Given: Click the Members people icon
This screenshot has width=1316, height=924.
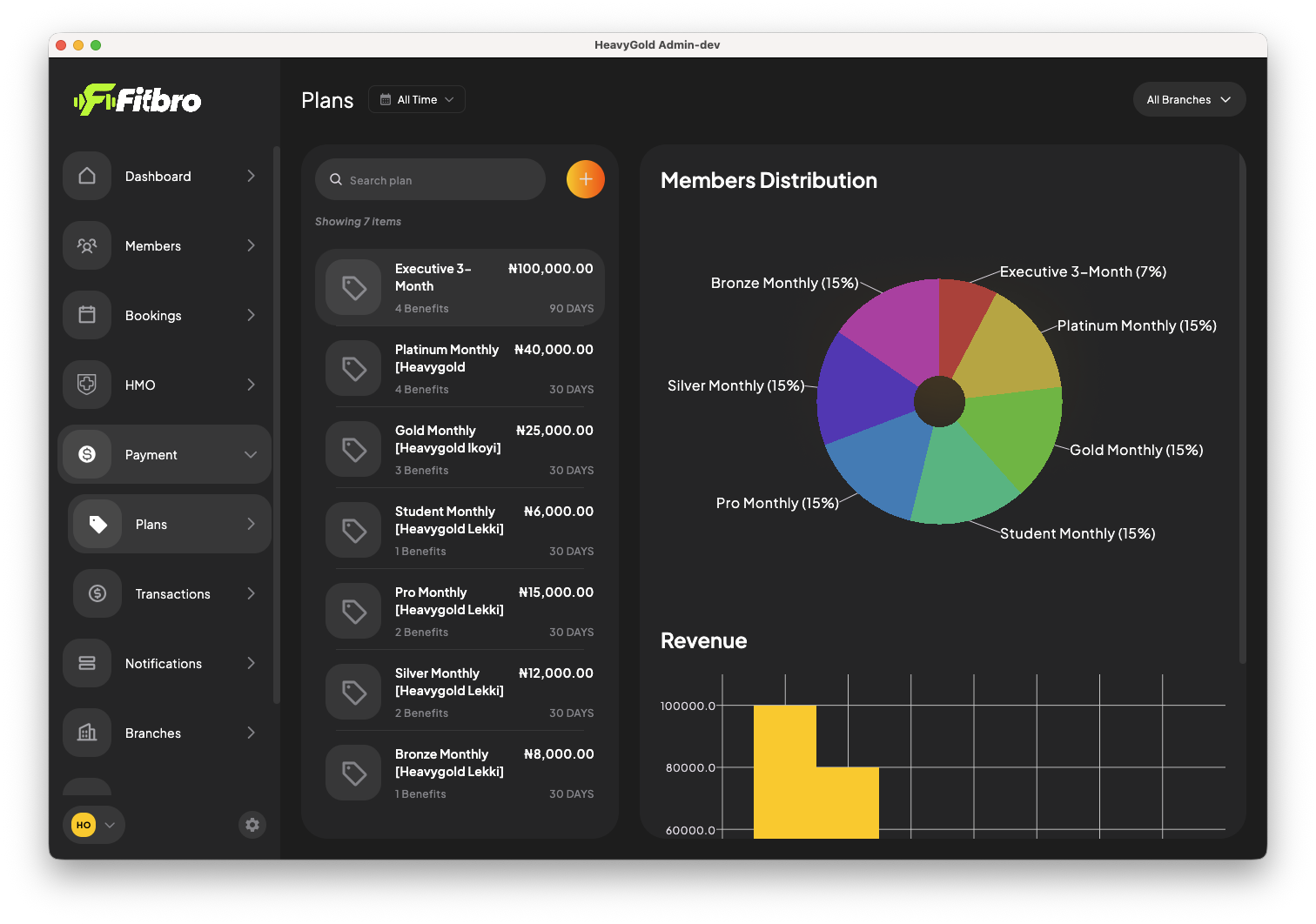Looking at the screenshot, I should tap(87, 245).
